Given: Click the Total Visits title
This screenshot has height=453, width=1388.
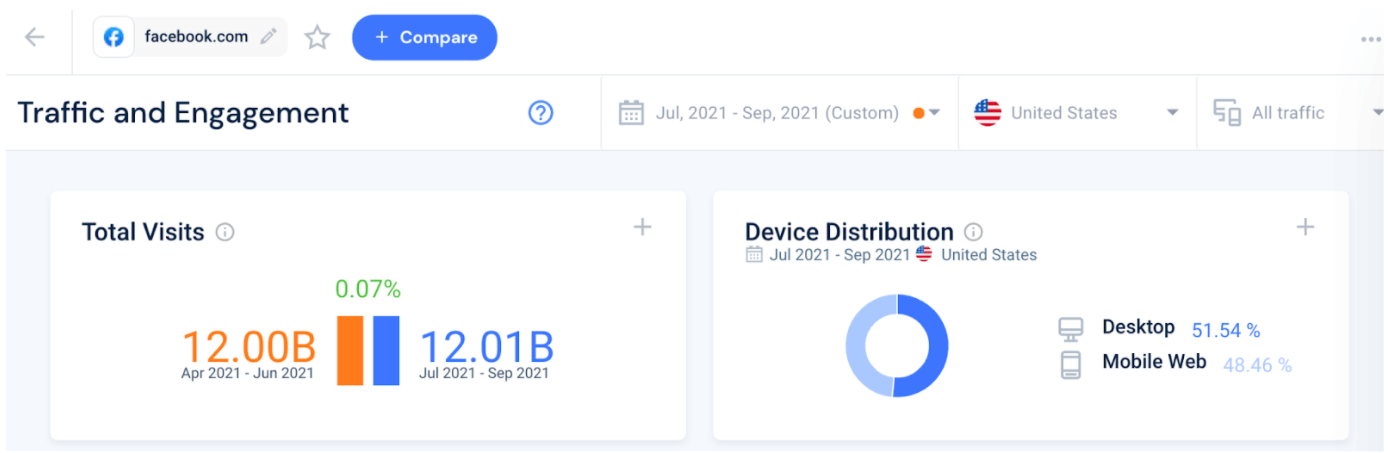Looking at the screenshot, I should (x=143, y=232).
